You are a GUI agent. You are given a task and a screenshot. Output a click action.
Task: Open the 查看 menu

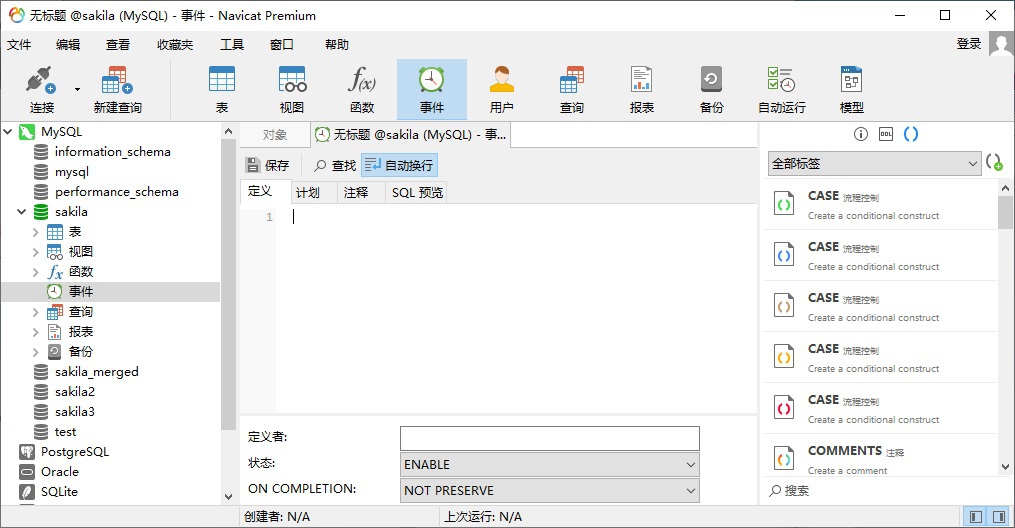[118, 45]
